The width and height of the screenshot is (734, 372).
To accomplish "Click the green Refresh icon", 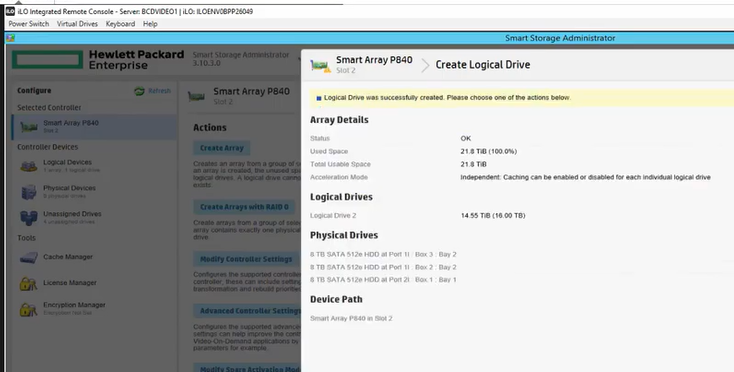I will click(139, 91).
